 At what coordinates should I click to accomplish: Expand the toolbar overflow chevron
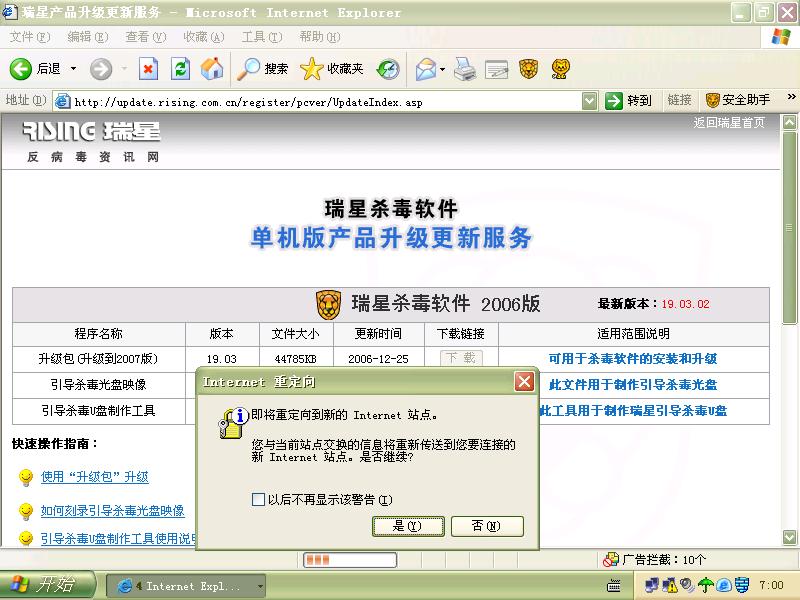[791, 97]
